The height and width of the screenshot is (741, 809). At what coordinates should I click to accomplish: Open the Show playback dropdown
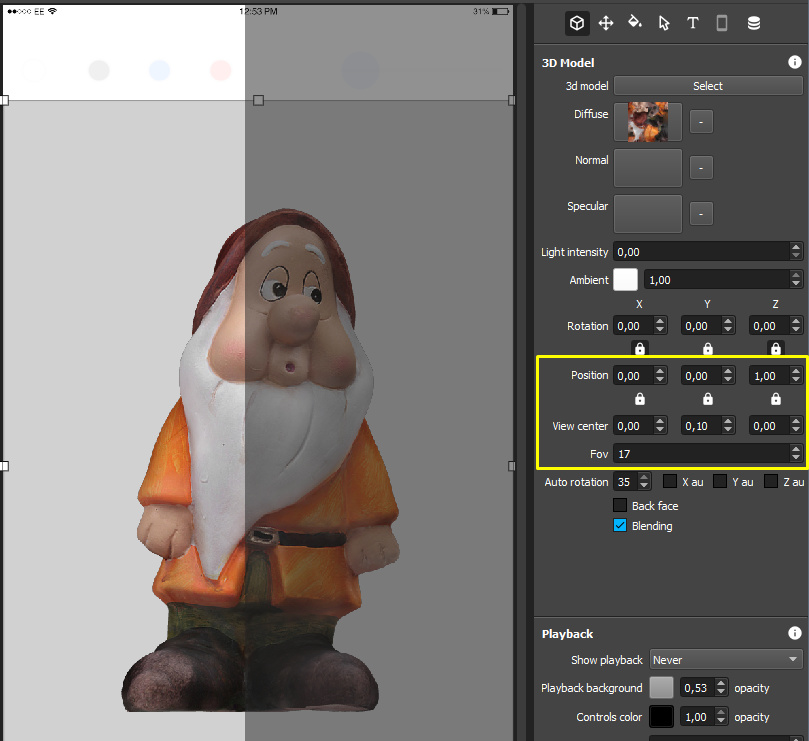725,659
